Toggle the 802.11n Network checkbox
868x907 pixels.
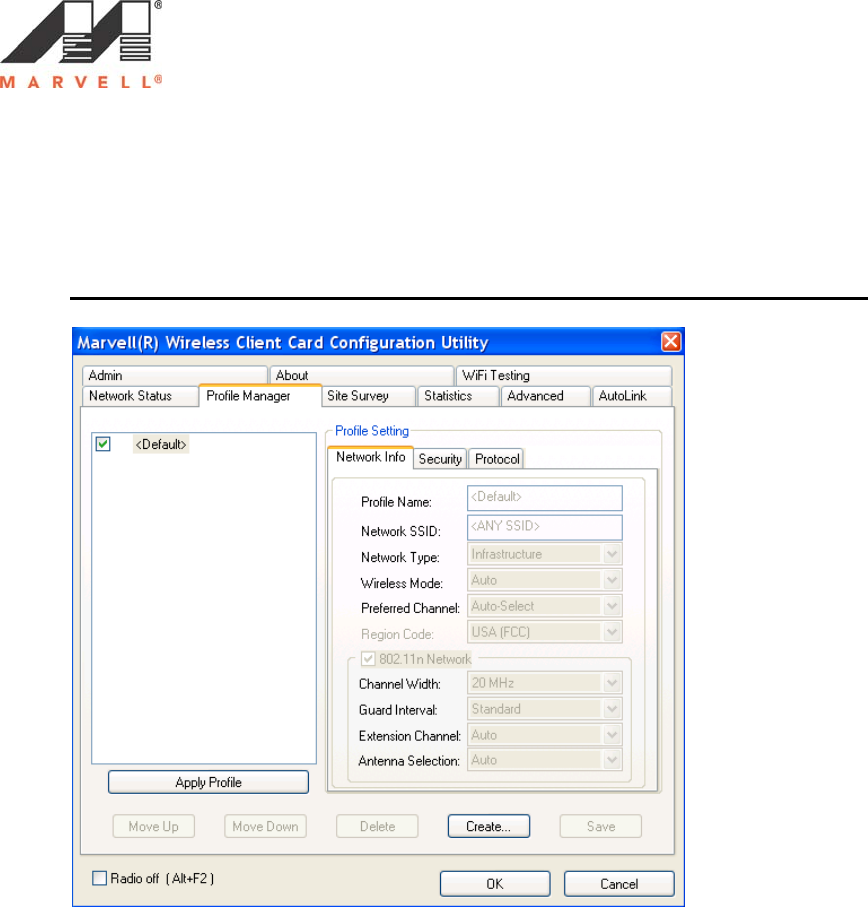click(x=368, y=659)
